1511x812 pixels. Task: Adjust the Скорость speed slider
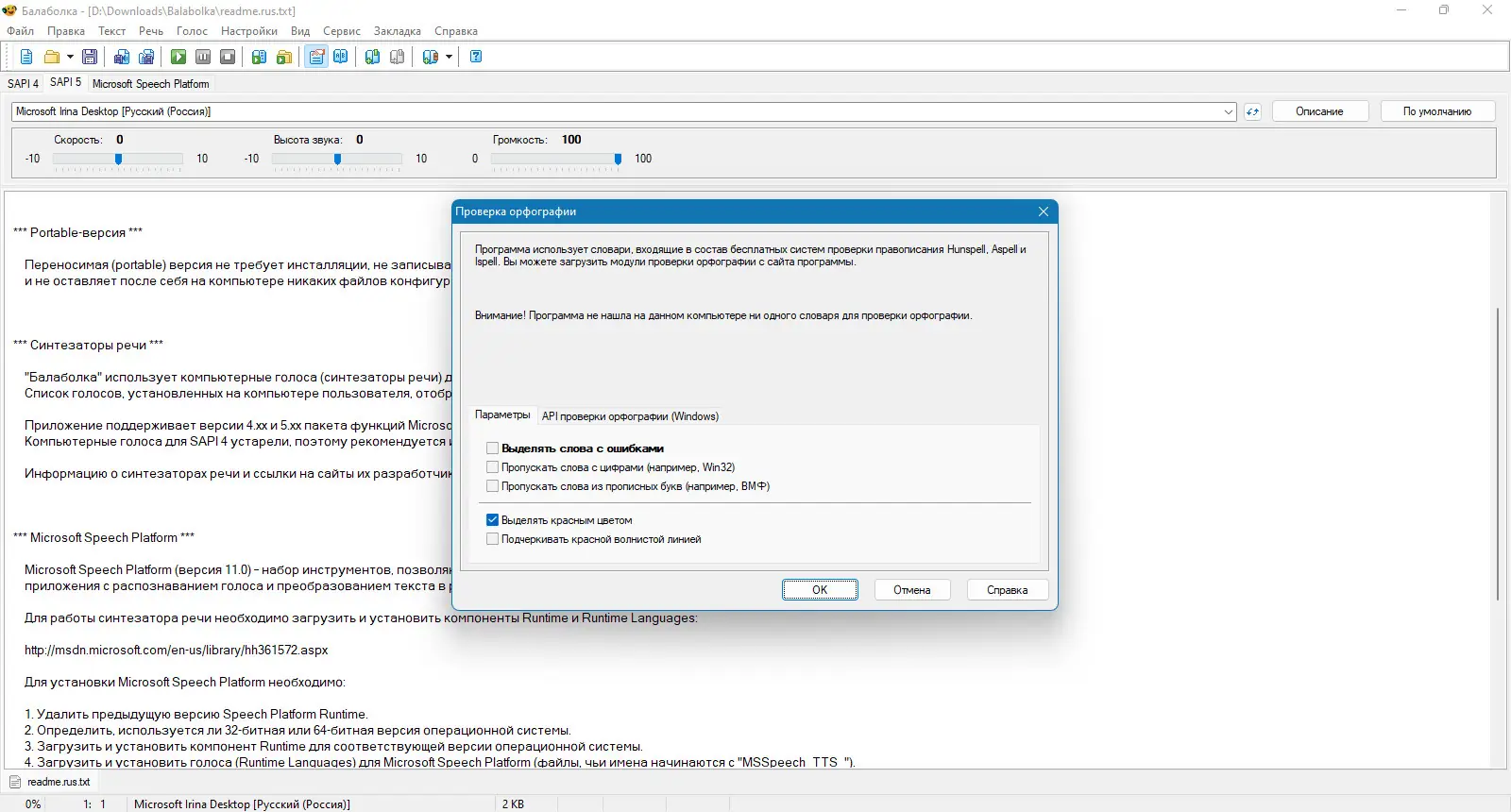[x=118, y=160]
